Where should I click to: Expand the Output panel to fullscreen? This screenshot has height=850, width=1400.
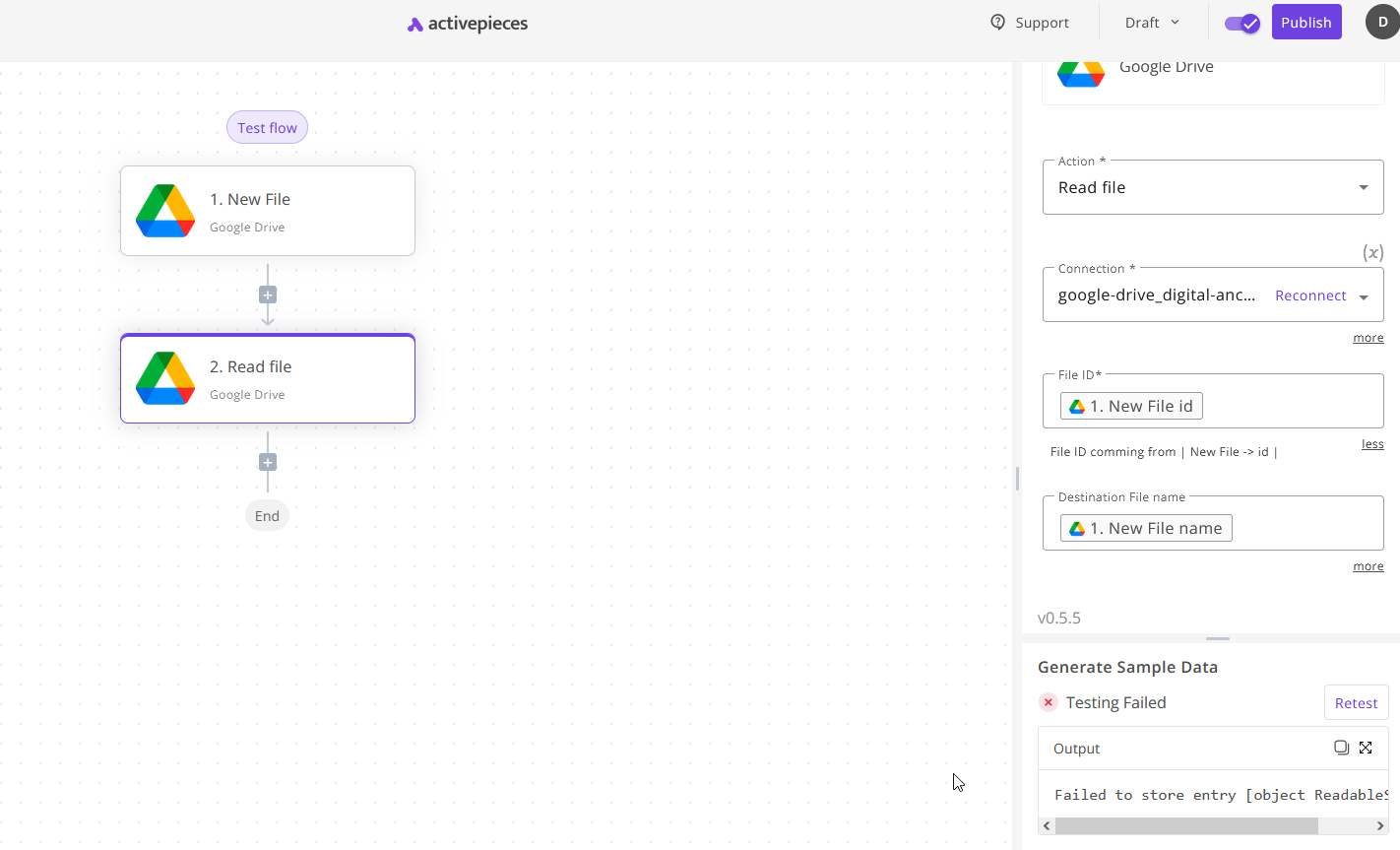pos(1366,748)
